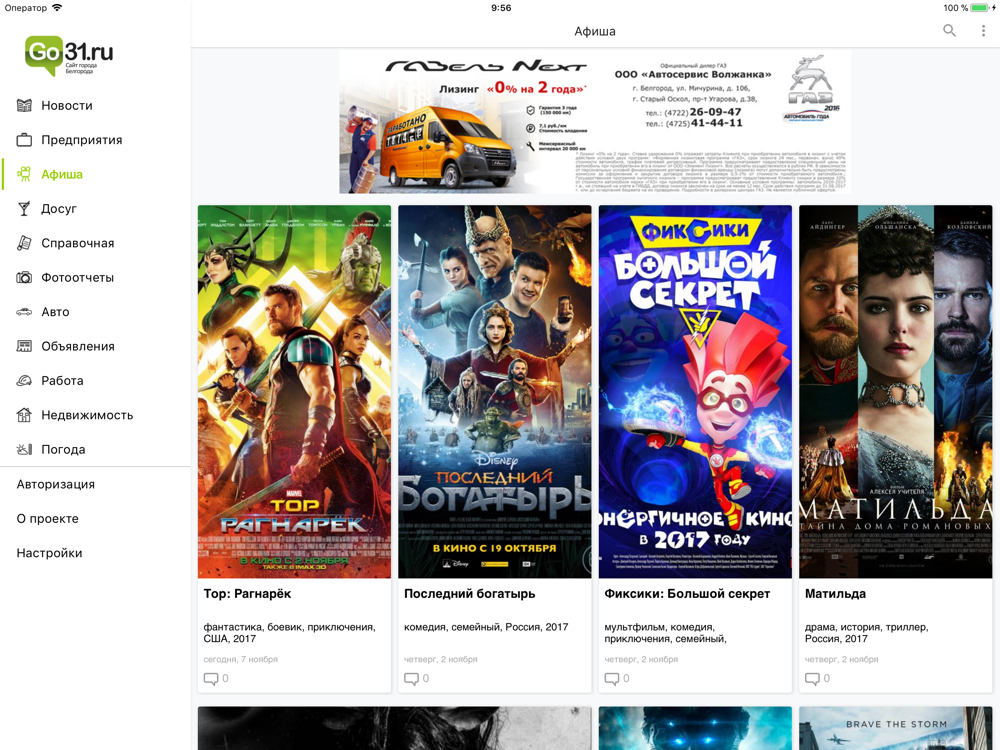Click the film camera icon beside Афиша
The height and width of the screenshot is (750, 1000).
[x=24, y=174]
